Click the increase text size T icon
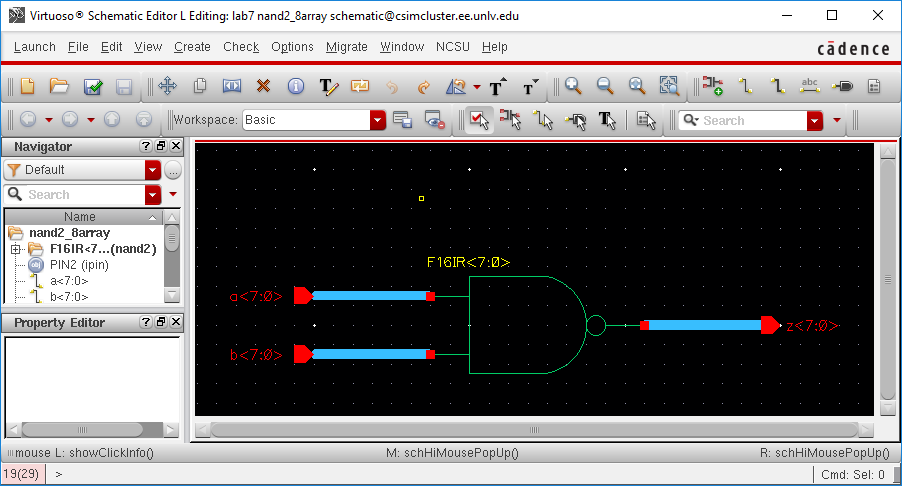 pos(498,86)
